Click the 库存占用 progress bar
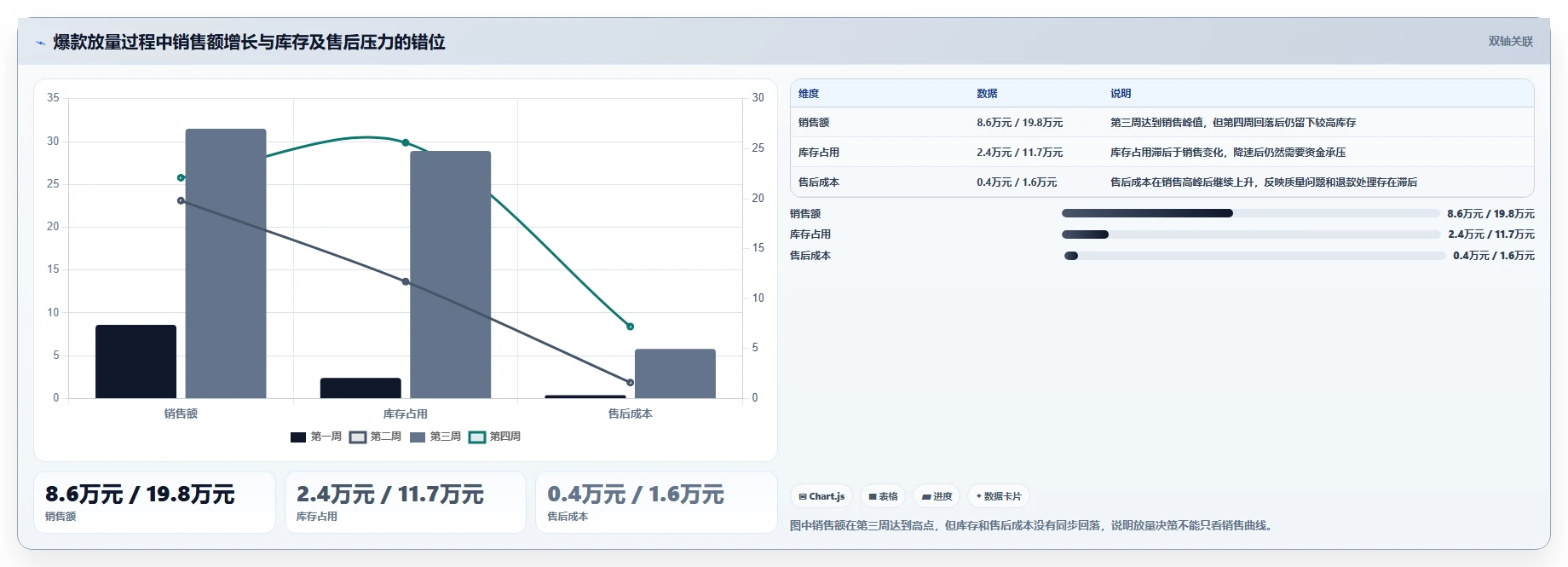Screen dimensions: 1568x567 [1250, 234]
